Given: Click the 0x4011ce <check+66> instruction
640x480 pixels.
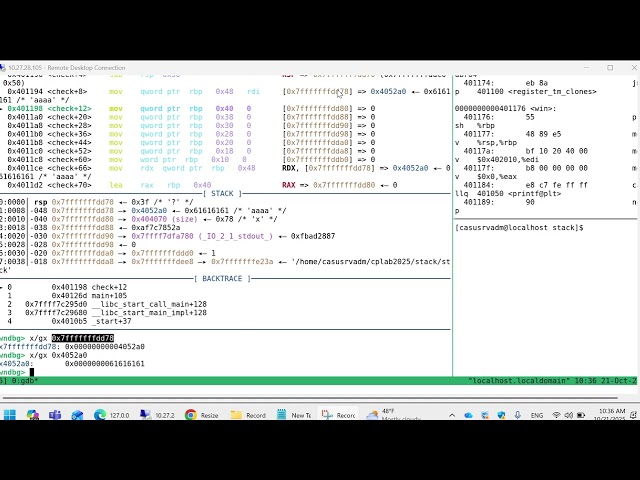Looking at the screenshot, I should [49, 168].
